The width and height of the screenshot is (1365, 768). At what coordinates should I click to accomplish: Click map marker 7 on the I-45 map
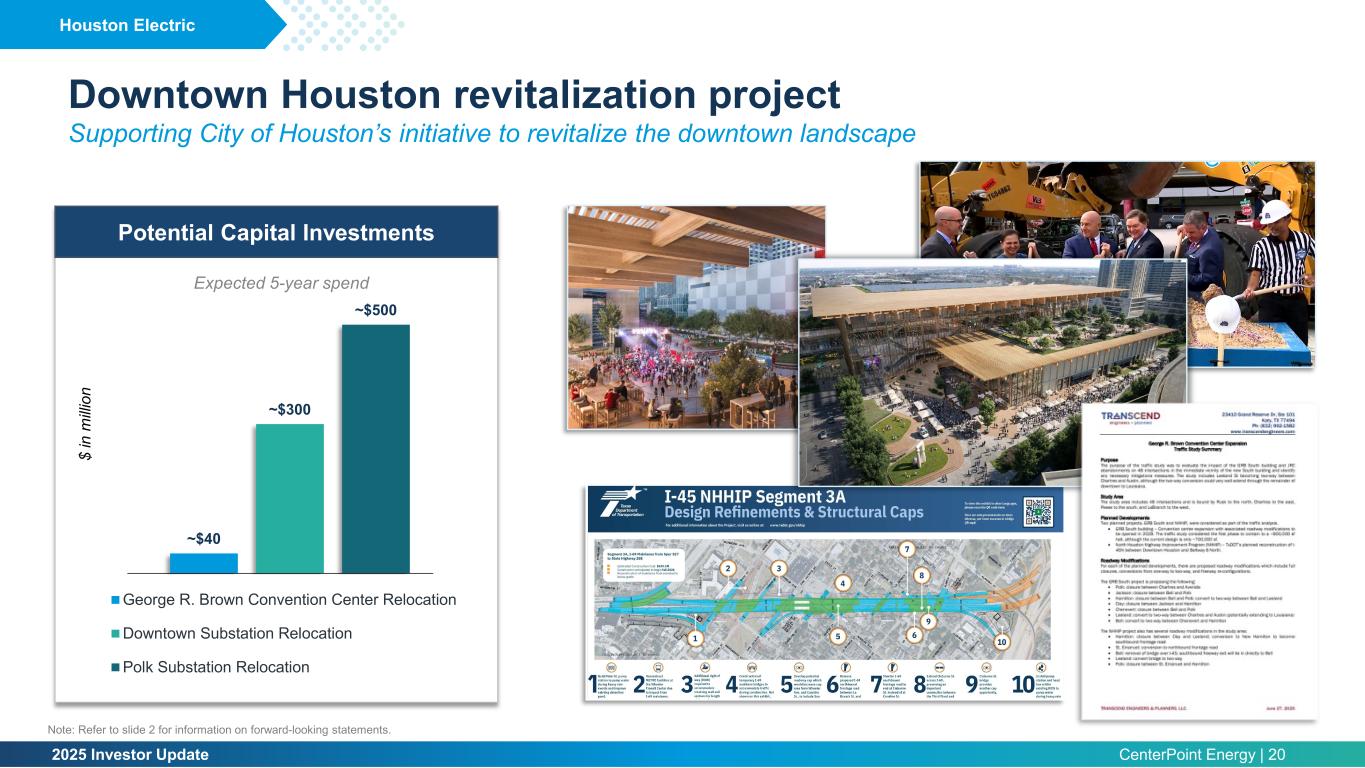click(906, 550)
